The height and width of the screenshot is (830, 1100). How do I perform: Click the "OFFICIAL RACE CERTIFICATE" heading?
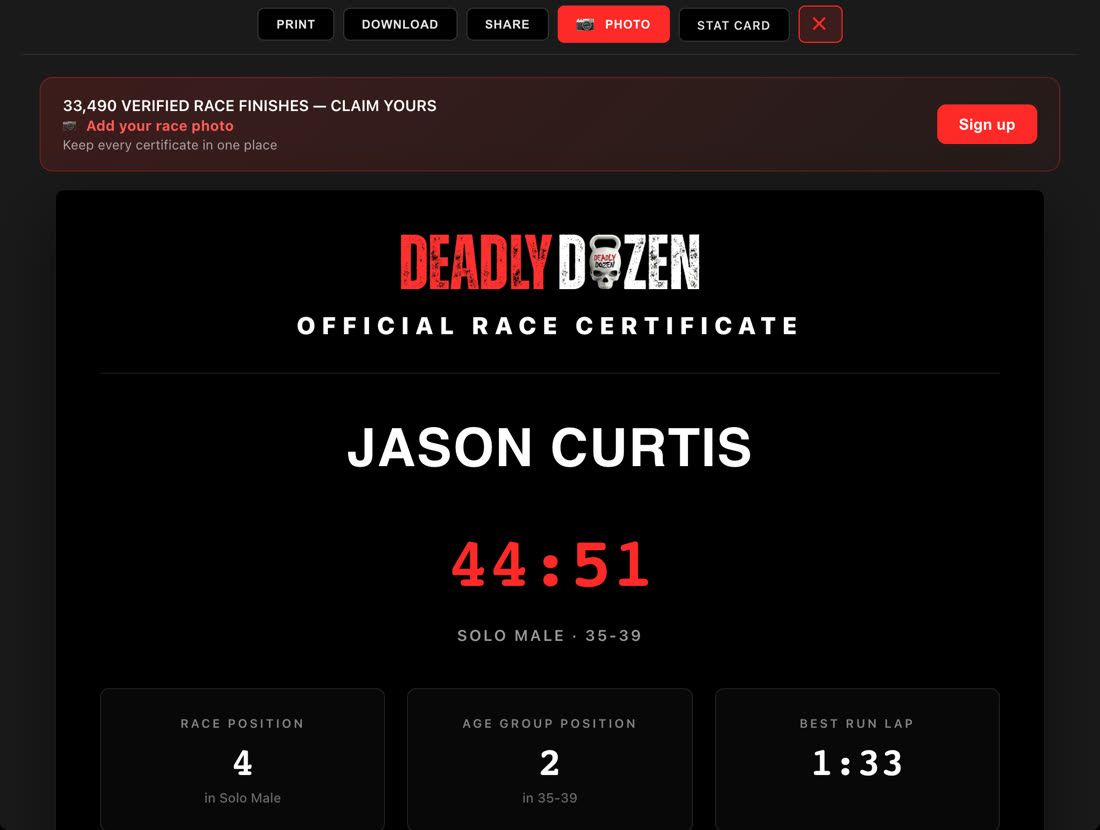coord(549,326)
